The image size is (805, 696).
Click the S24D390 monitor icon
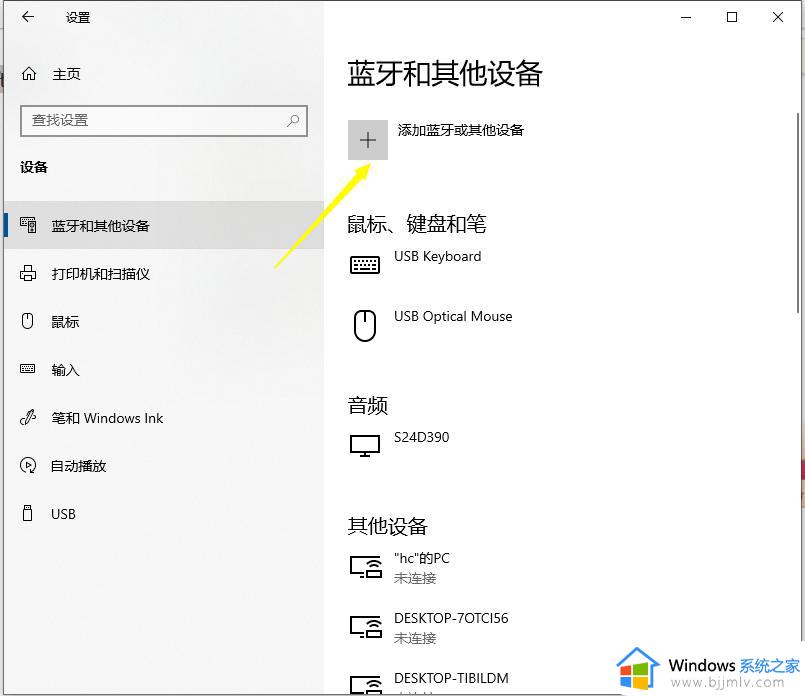tap(365, 446)
